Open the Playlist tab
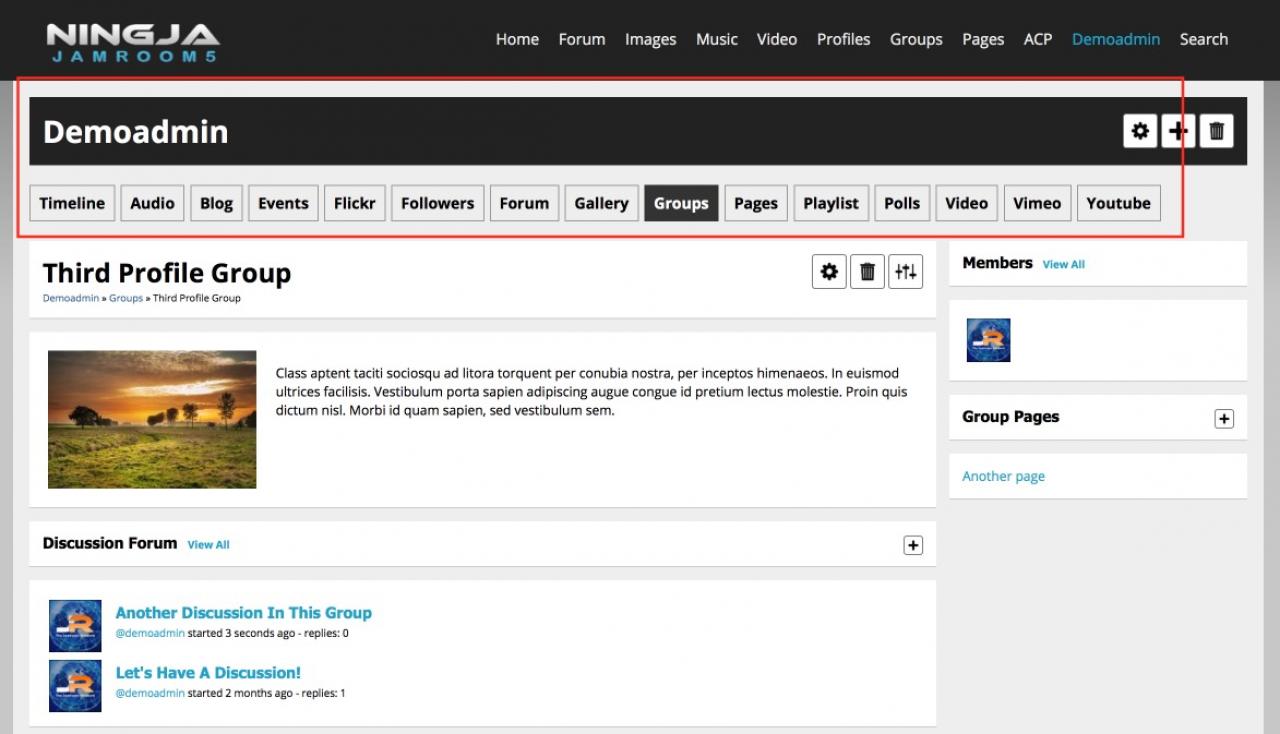Screen dimensions: 1280x734 (830, 203)
